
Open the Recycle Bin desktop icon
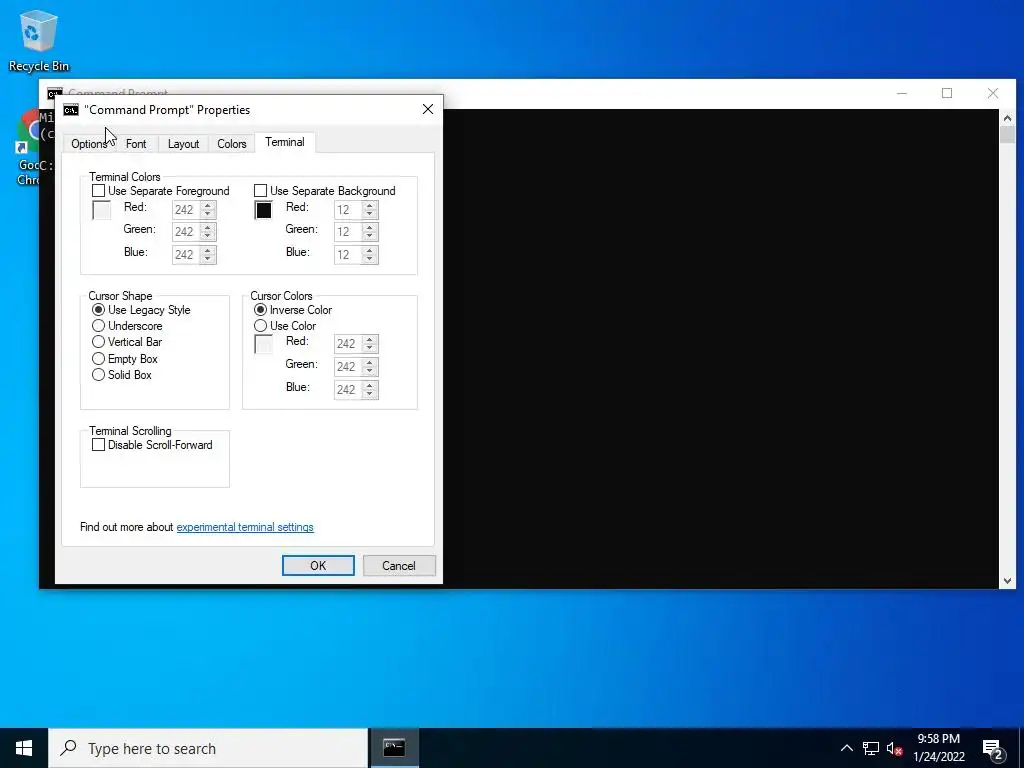coord(39,40)
